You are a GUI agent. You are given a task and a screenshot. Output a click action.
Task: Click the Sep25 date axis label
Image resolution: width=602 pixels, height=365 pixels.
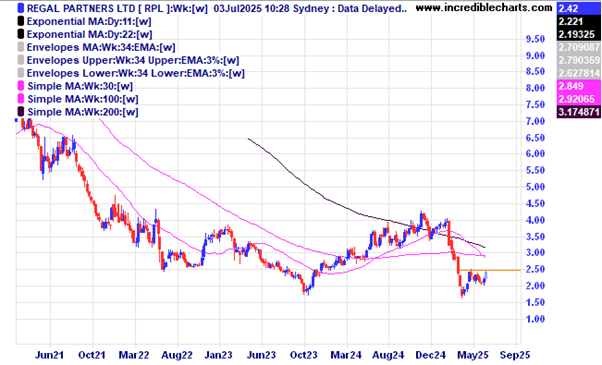(515, 355)
